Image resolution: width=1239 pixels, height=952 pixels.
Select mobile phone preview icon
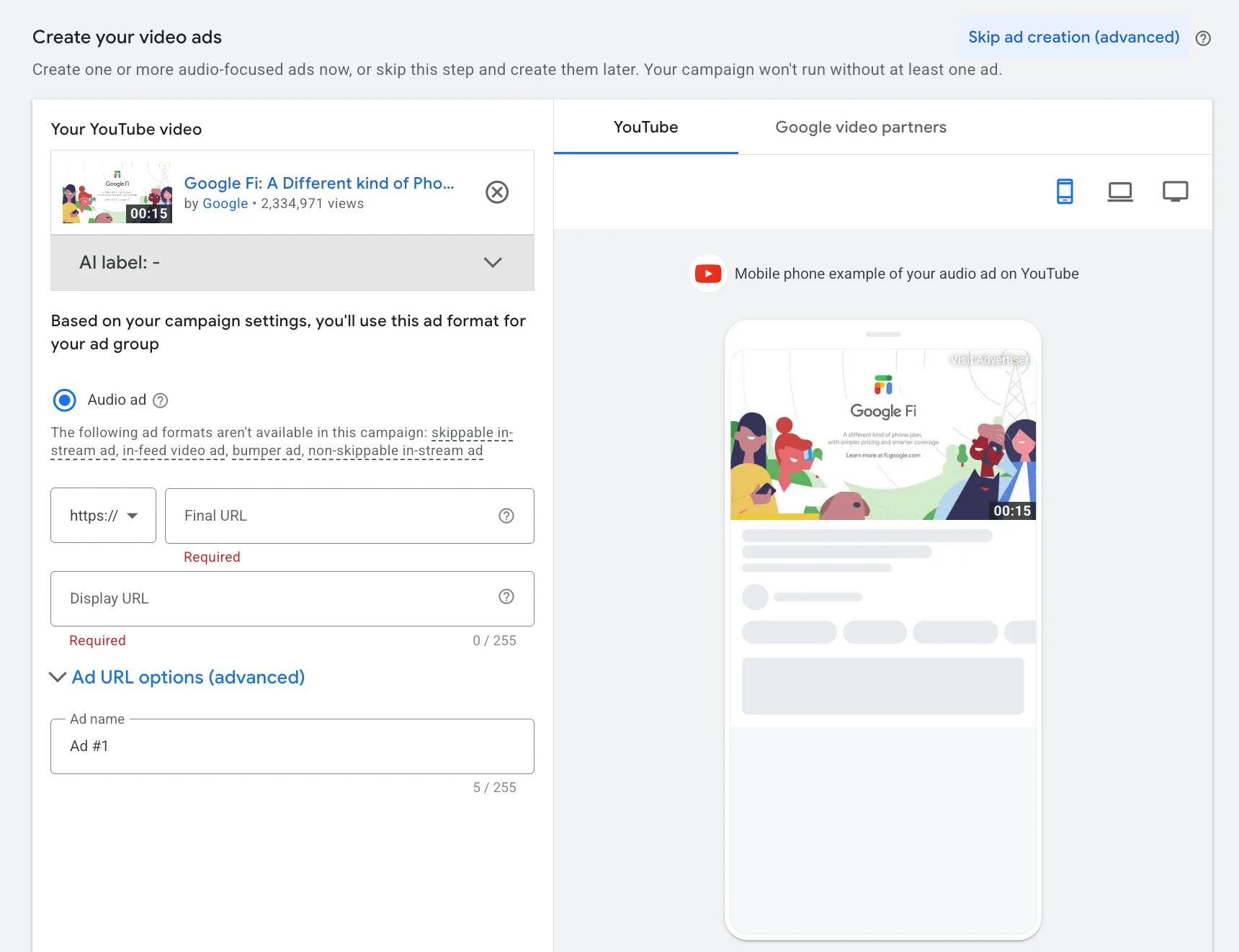coord(1065,192)
